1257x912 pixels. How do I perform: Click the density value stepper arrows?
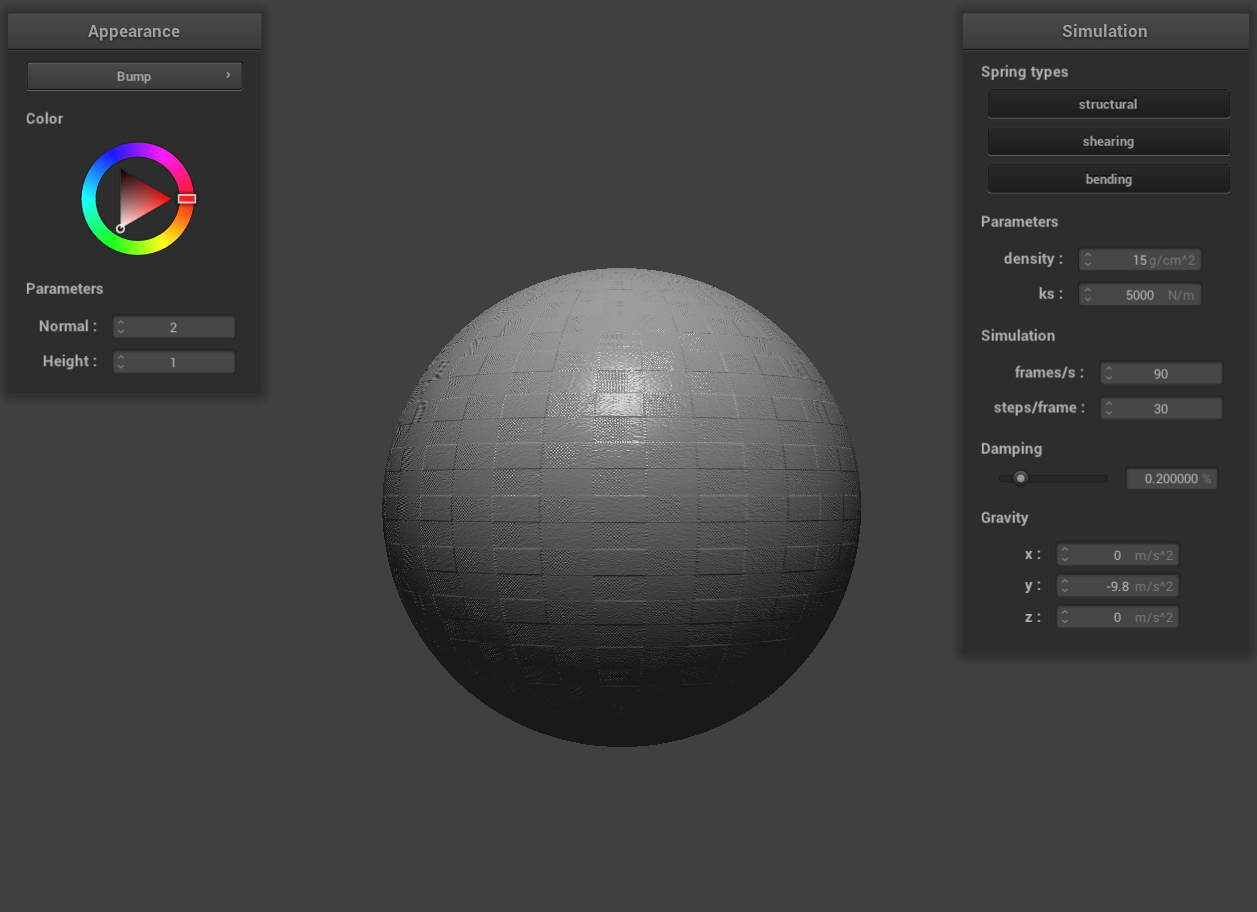point(1087,260)
